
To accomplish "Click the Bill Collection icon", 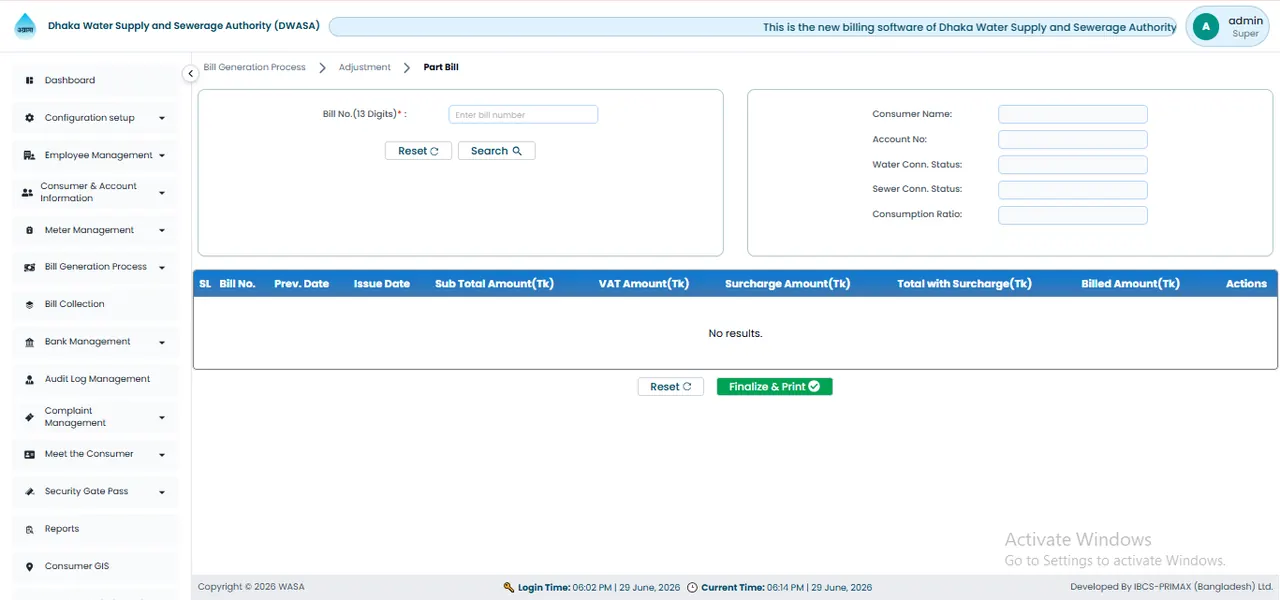I will (29, 304).
